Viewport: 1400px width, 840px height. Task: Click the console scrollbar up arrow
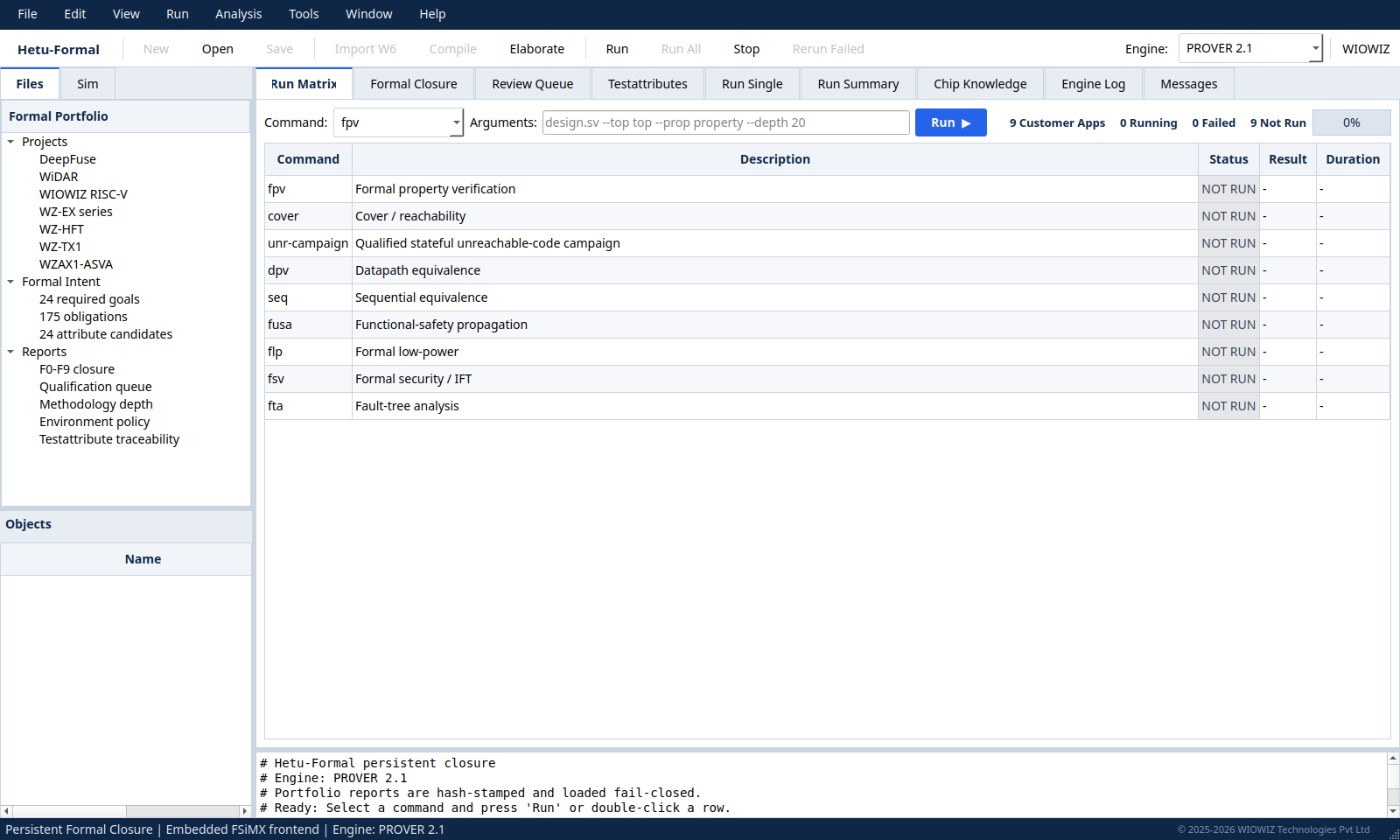1393,759
